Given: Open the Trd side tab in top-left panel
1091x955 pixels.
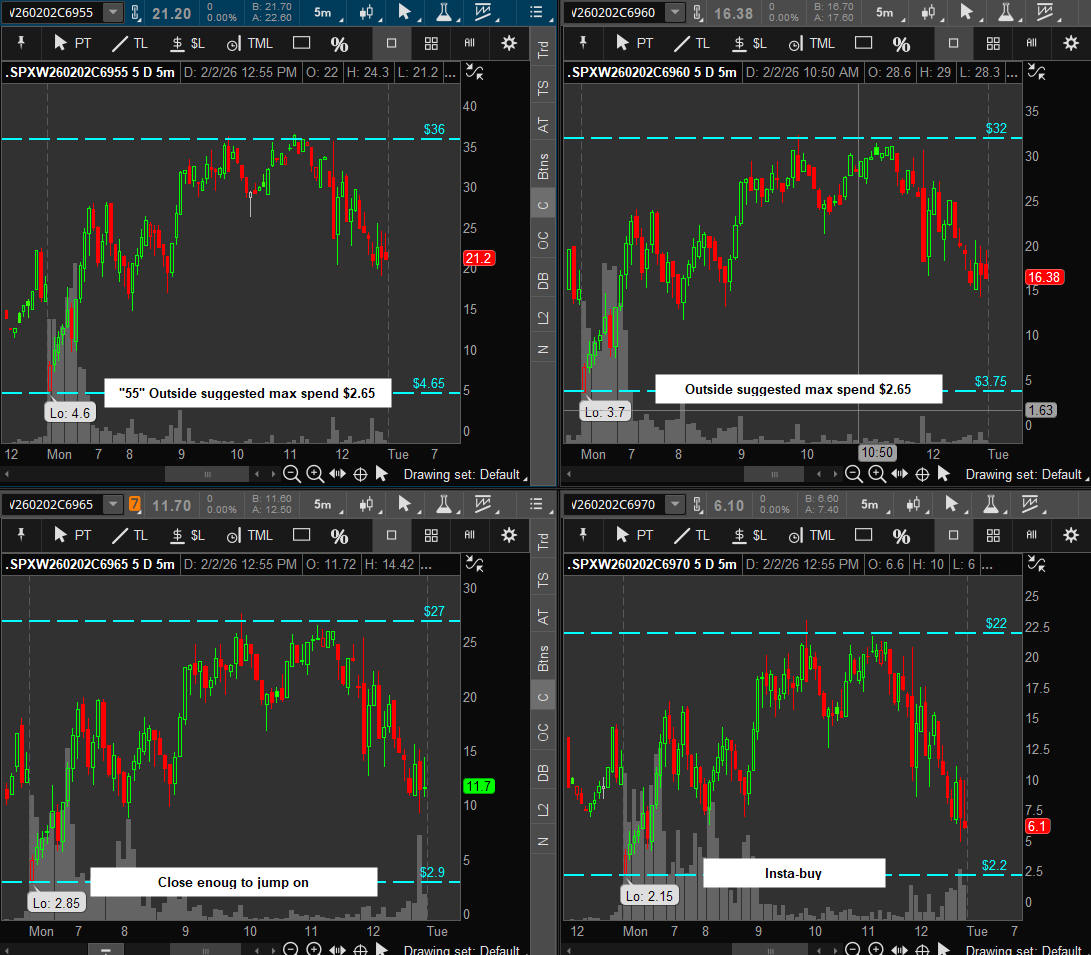Looking at the screenshot, I should 543,47.
